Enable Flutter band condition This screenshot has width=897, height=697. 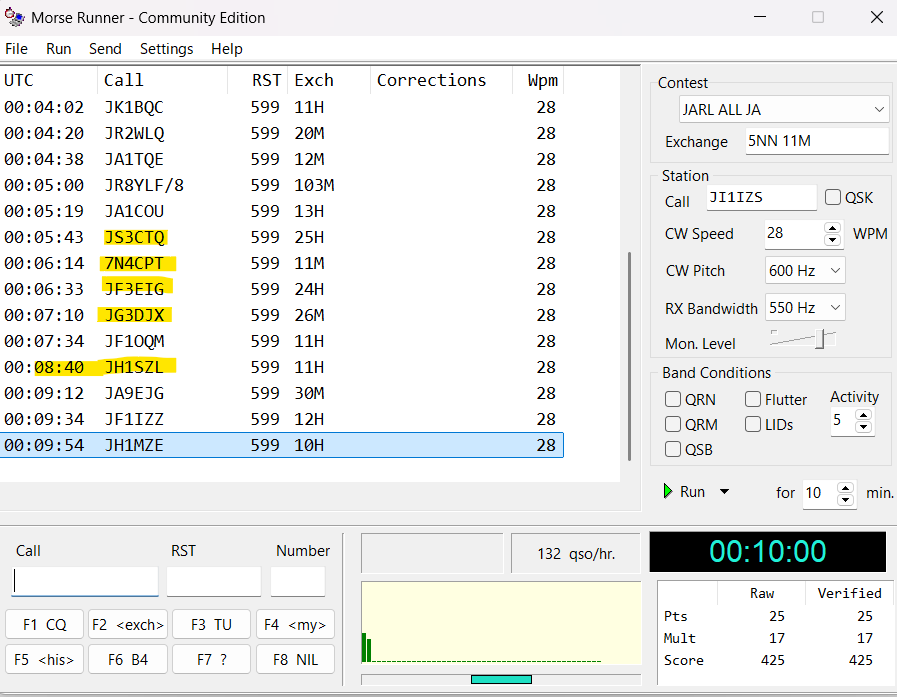[x=753, y=399]
